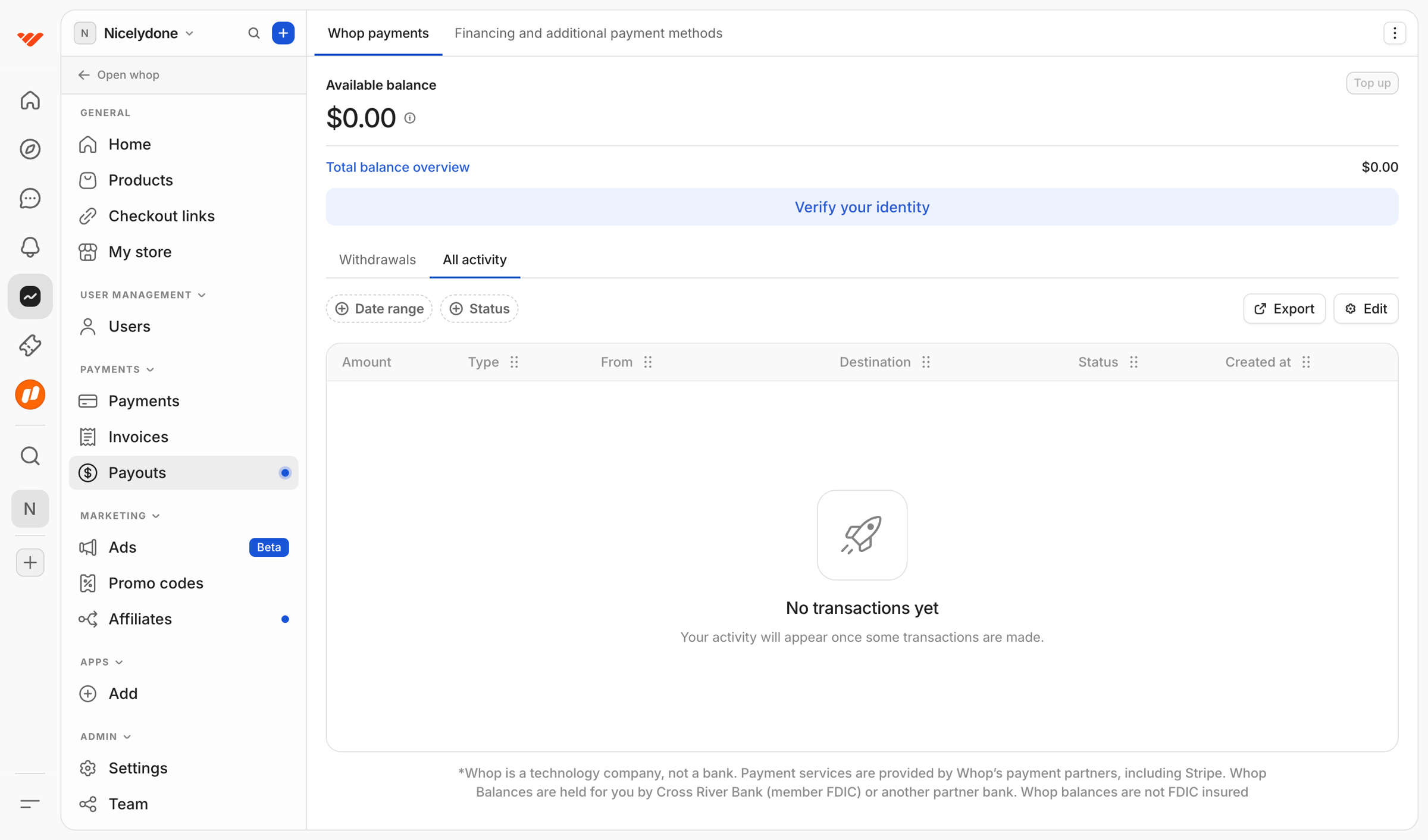Open the Total balance overview link

397,167
